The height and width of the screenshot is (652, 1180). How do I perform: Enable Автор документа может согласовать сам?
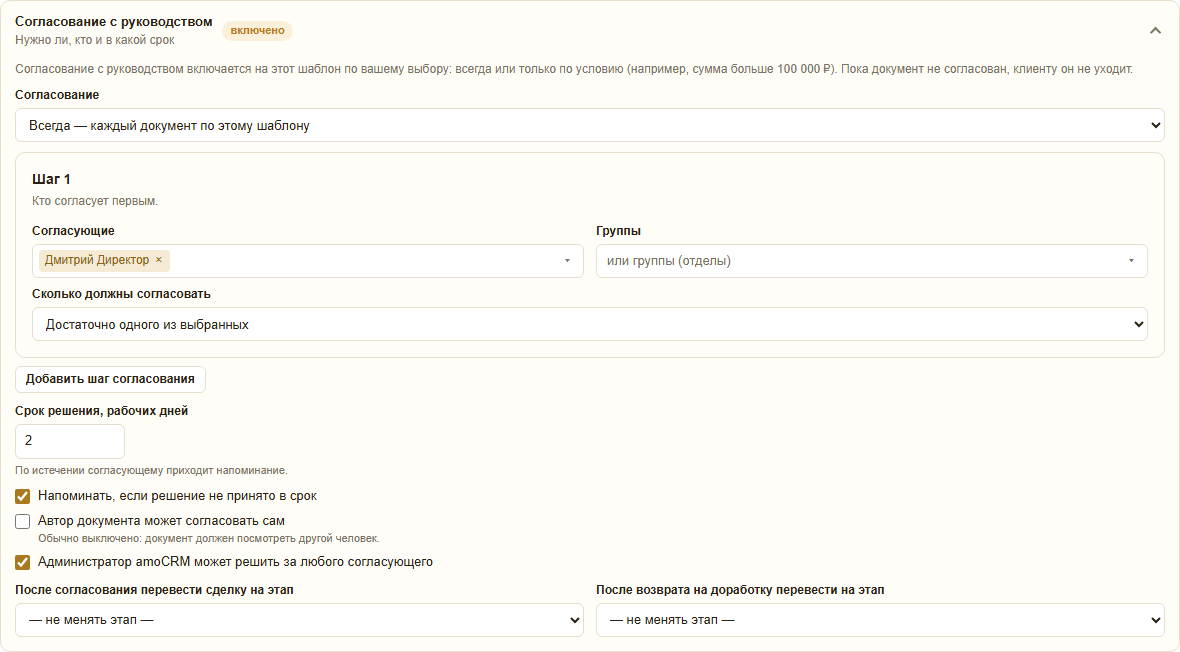(x=23, y=521)
